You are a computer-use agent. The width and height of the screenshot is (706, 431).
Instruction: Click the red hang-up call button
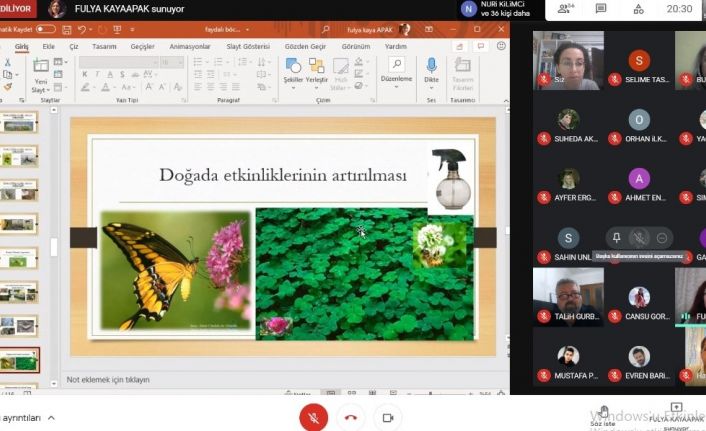pos(351,417)
